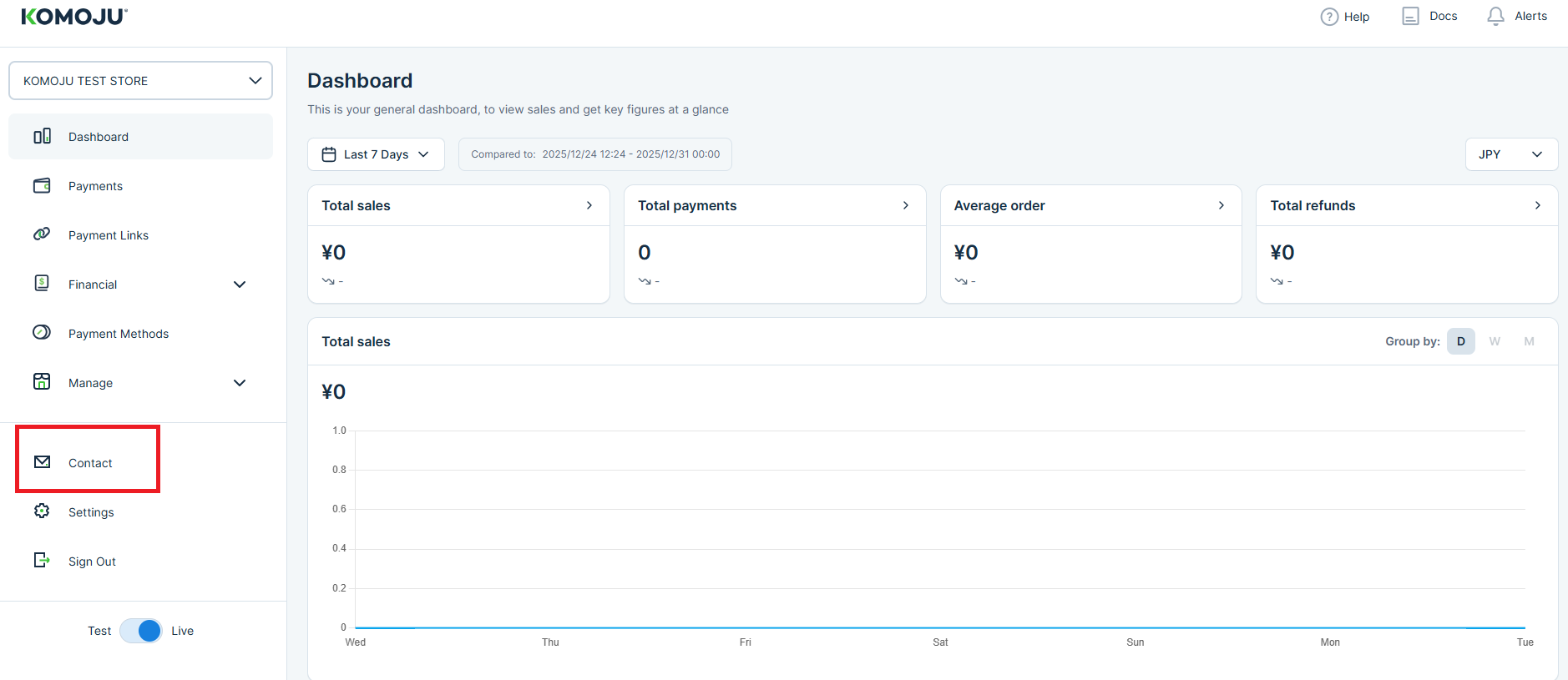Click the Live mode label
The width and height of the screenshot is (1568, 680).
[182, 631]
